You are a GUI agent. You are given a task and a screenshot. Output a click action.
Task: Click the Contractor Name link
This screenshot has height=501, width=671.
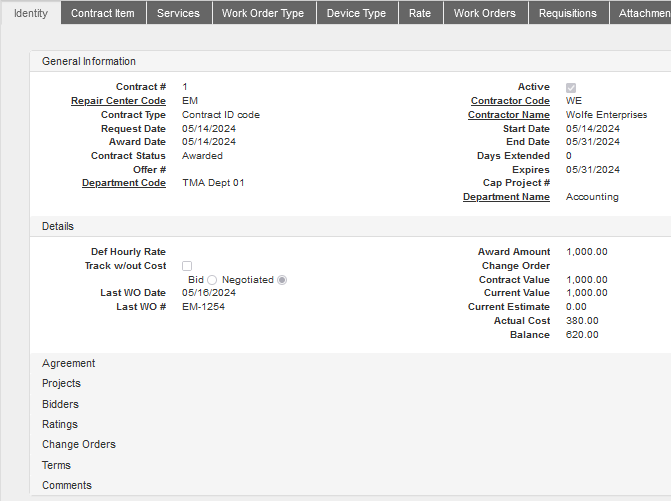tap(508, 115)
